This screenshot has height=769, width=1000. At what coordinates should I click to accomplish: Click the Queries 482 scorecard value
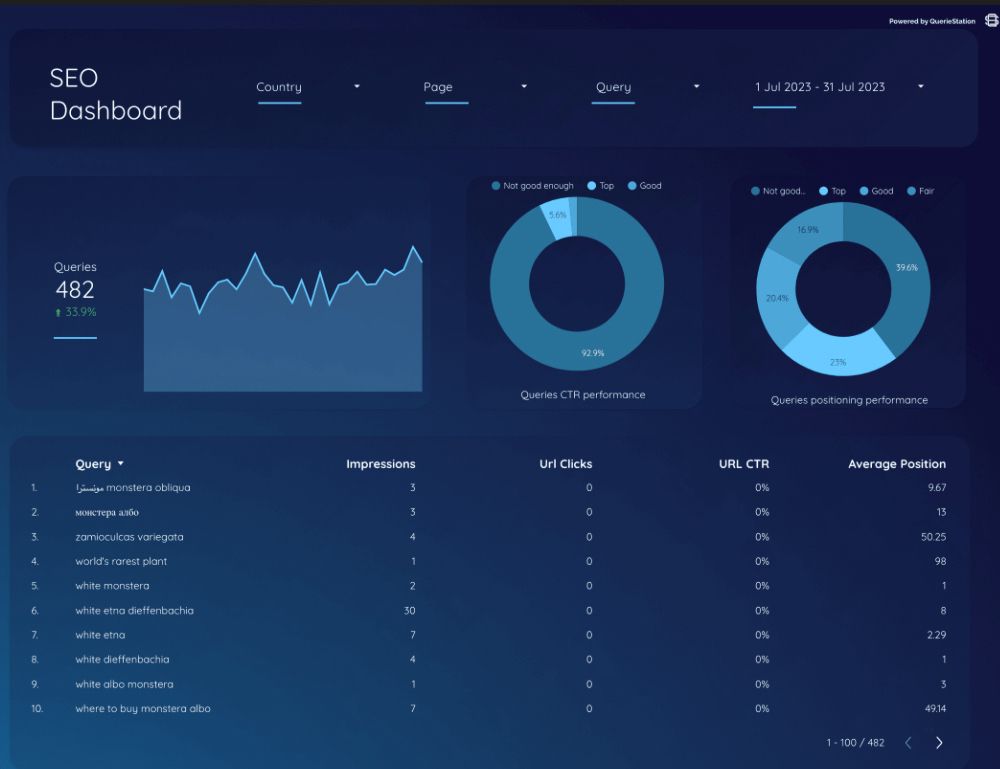[x=75, y=290]
